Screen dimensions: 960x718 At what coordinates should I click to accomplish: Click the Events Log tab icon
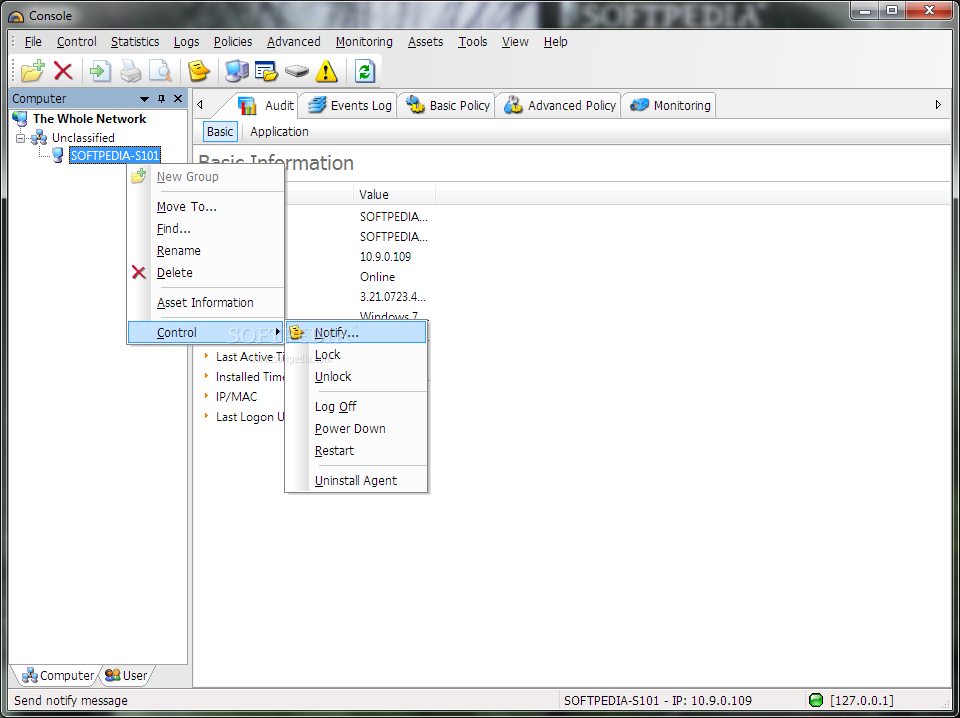(x=317, y=105)
